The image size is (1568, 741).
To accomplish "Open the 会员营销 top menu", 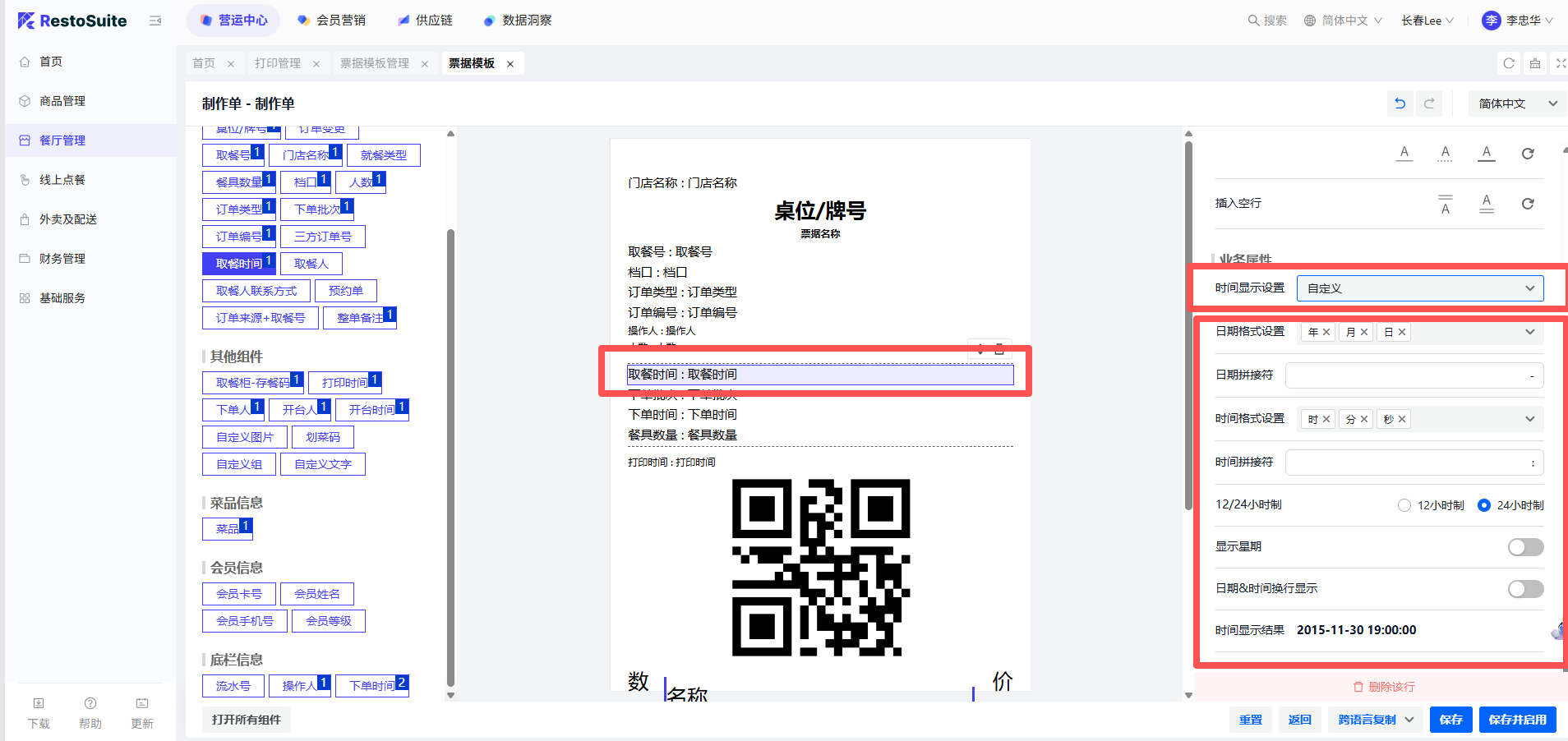I will coord(332,21).
